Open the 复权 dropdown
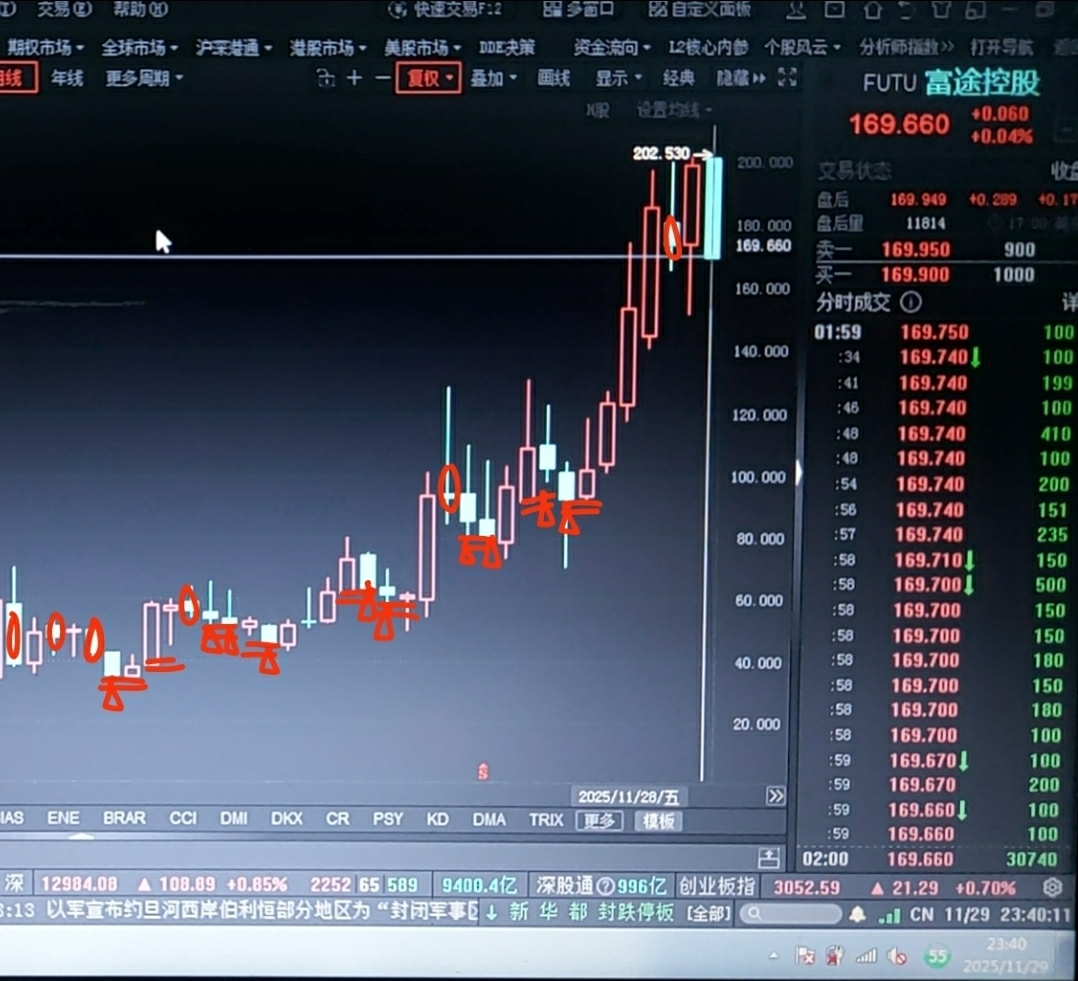 [x=429, y=78]
